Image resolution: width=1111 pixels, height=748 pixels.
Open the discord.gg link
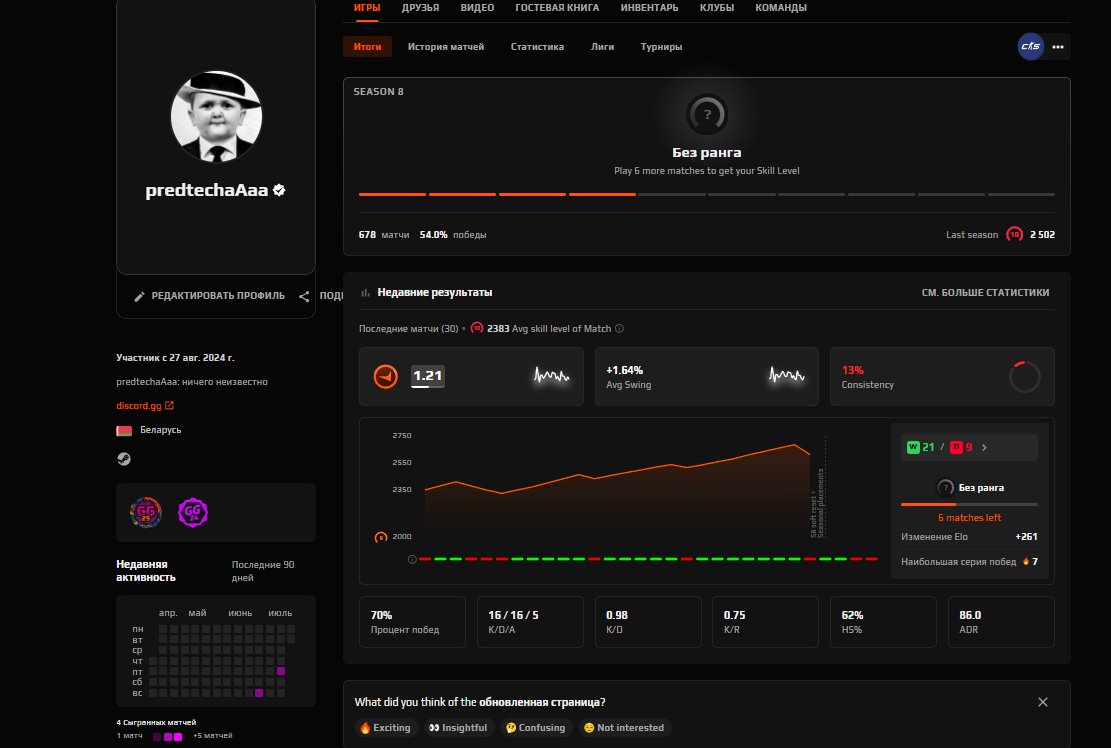(x=139, y=406)
